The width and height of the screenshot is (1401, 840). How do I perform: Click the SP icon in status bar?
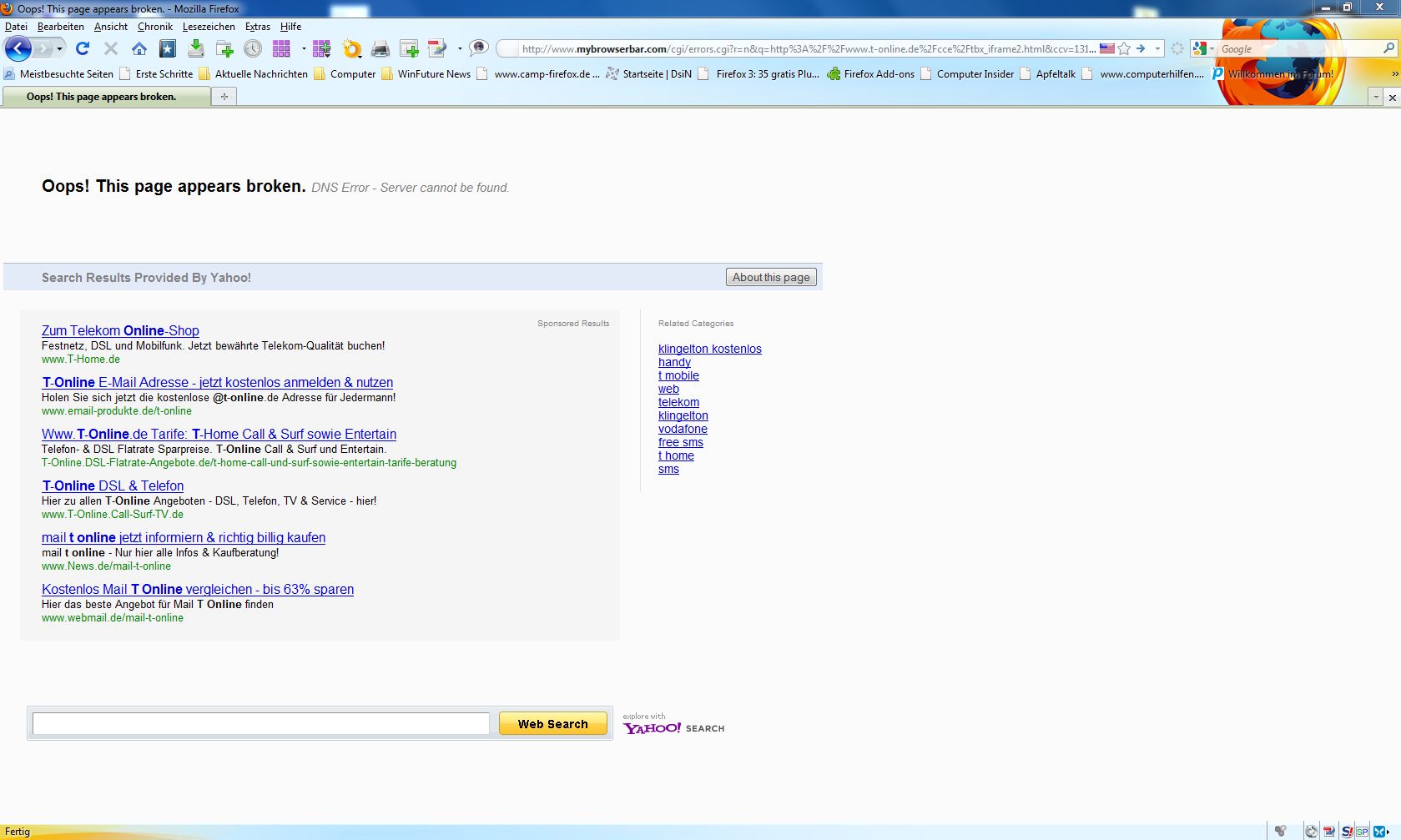coord(1362,832)
